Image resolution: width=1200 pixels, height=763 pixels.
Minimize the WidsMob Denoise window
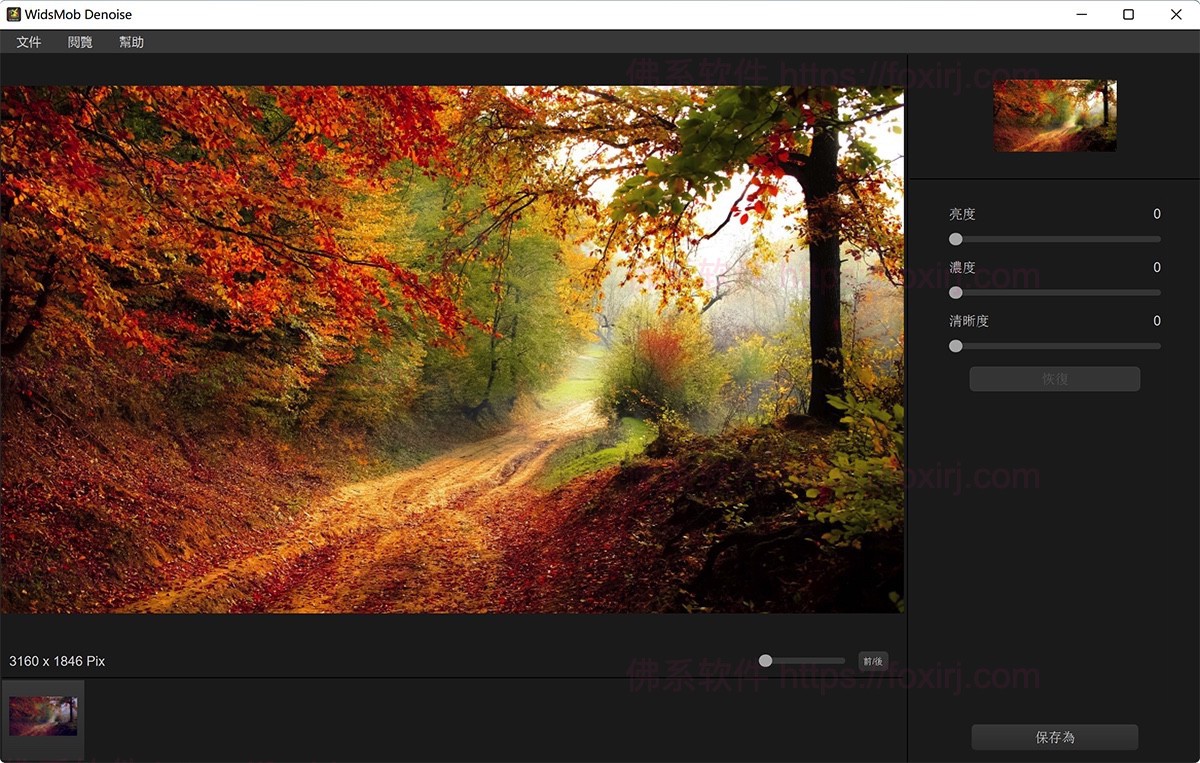tap(1082, 15)
